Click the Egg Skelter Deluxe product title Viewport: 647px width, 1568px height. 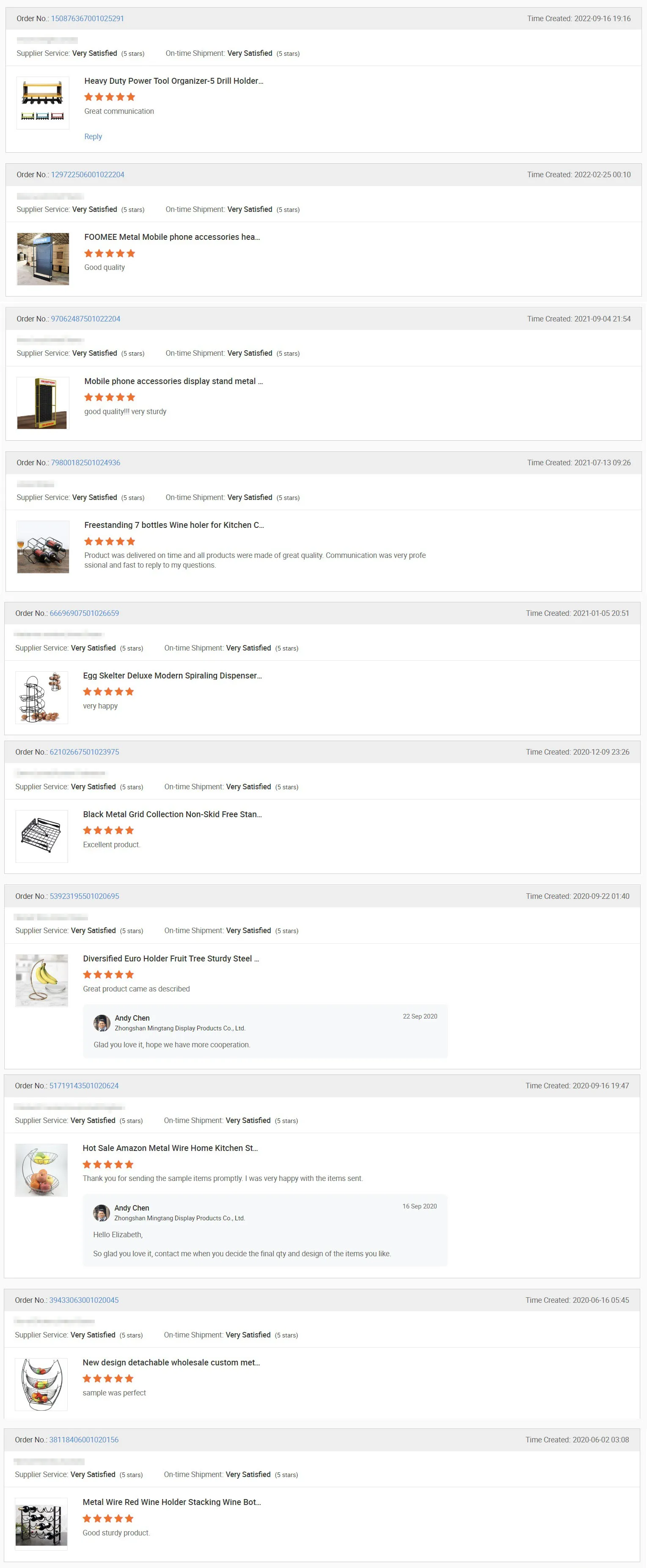[x=172, y=676]
